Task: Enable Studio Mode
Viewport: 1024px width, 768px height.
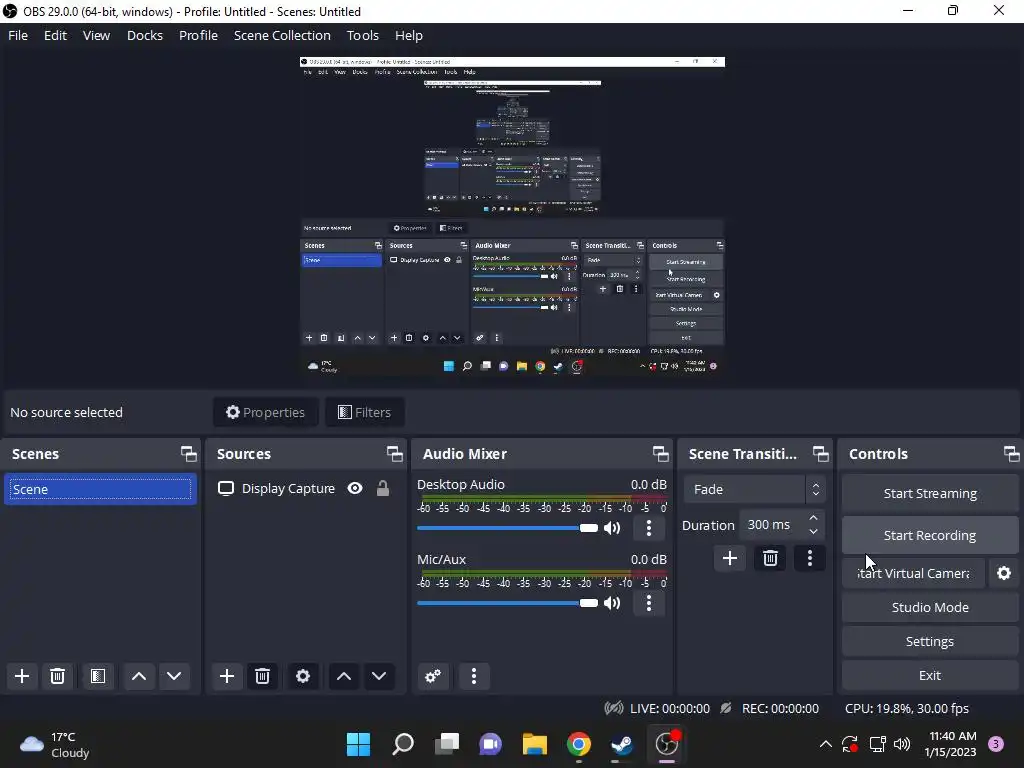Action: tap(930, 607)
